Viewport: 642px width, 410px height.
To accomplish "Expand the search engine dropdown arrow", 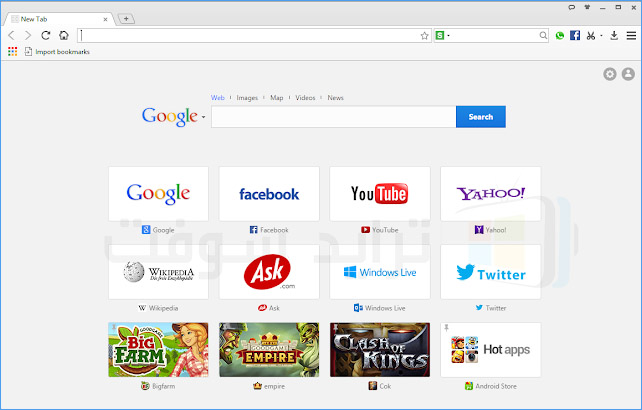I will (x=448, y=36).
